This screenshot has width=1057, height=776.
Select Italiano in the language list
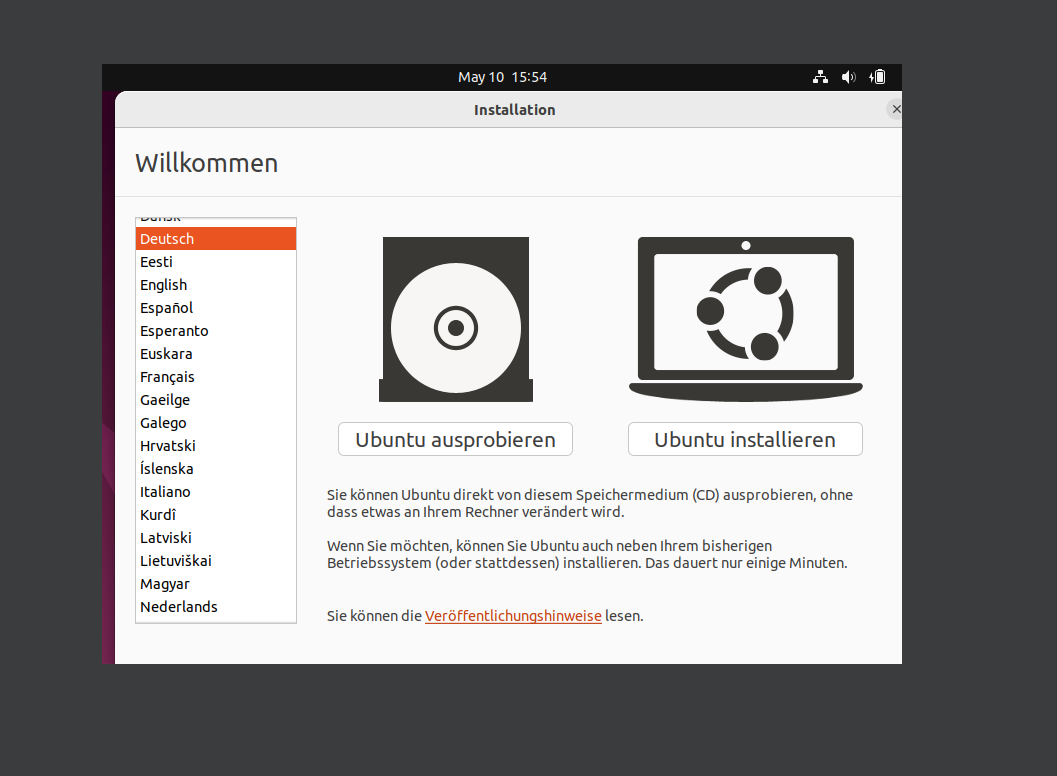click(x=216, y=491)
